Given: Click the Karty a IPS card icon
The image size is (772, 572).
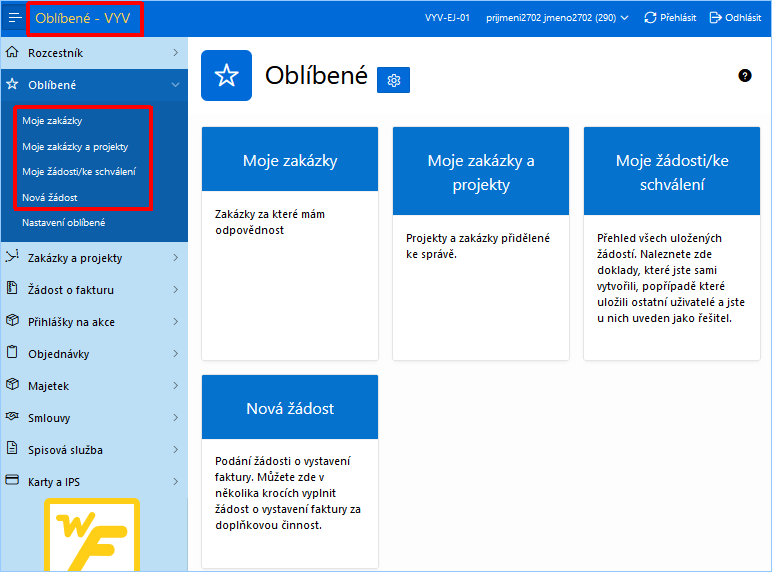Looking at the screenshot, I should [12, 480].
